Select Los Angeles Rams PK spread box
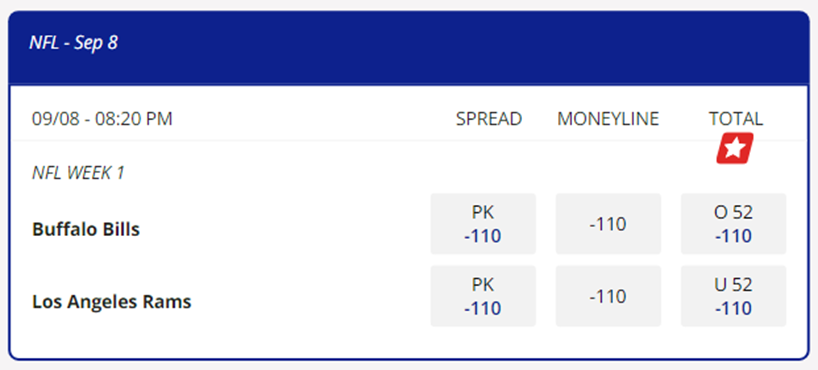The height and width of the screenshot is (370, 818). tap(483, 296)
